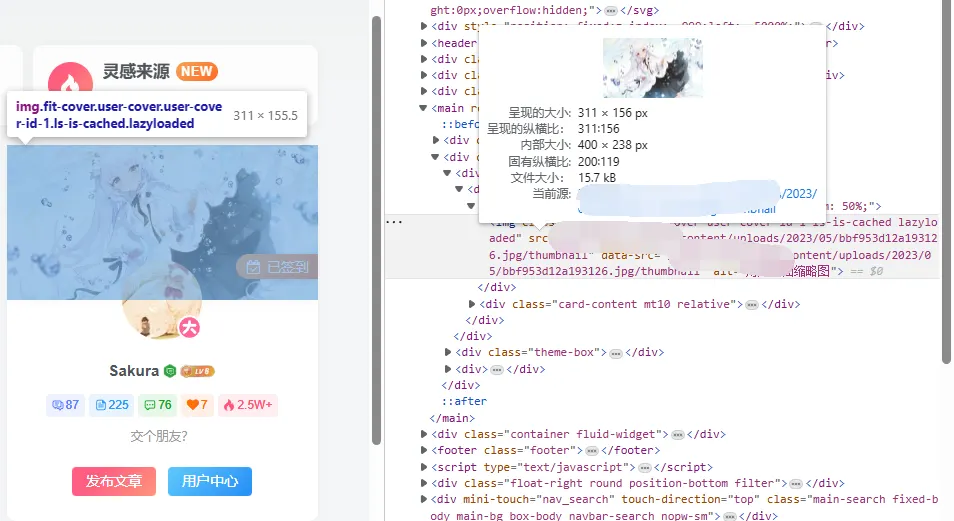Screen dimensions: 954x521
Task: Click the 文件大小 15.7 kB value
Action: [597, 178]
